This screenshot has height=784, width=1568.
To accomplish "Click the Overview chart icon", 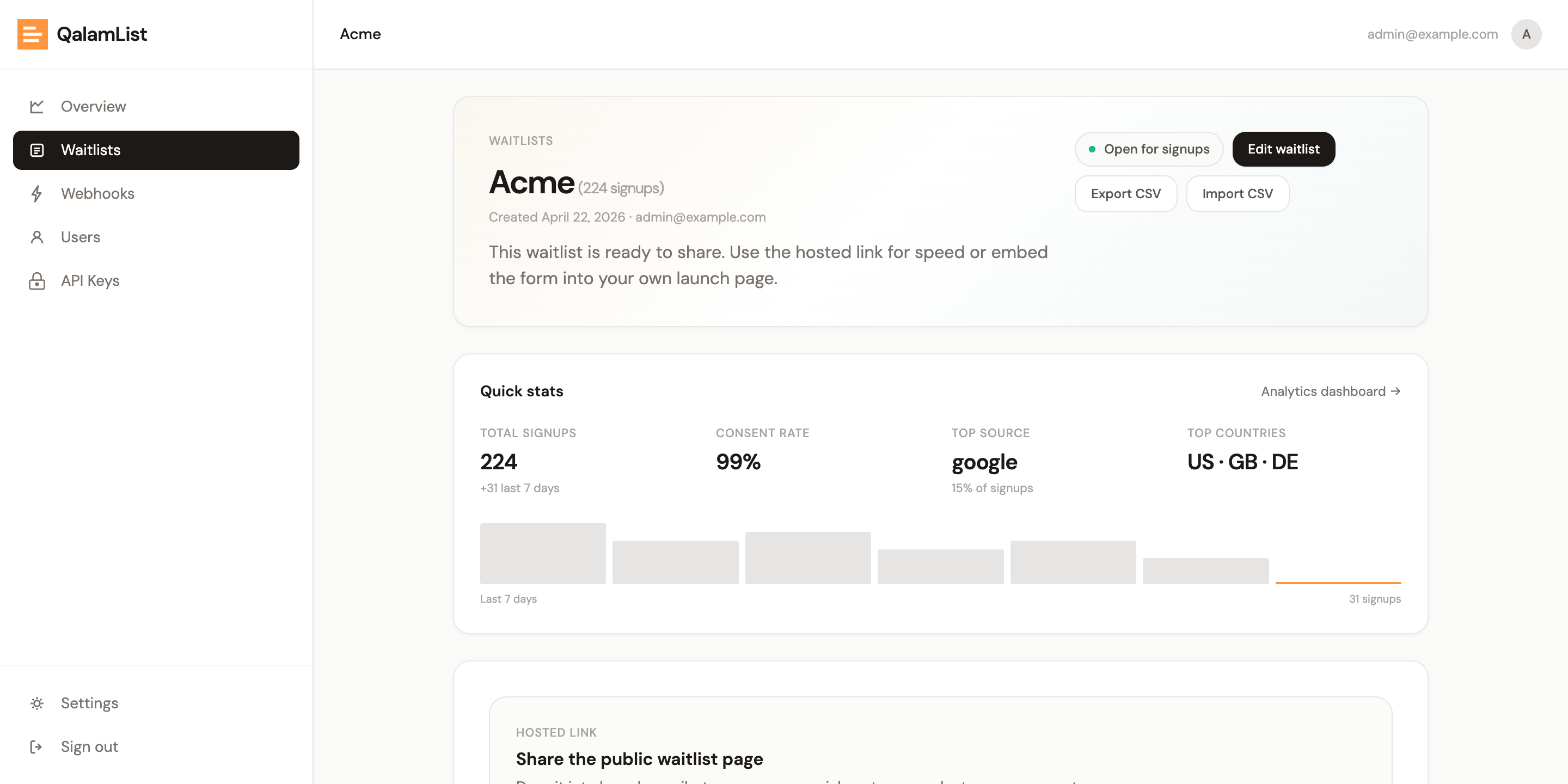I will click(36, 107).
